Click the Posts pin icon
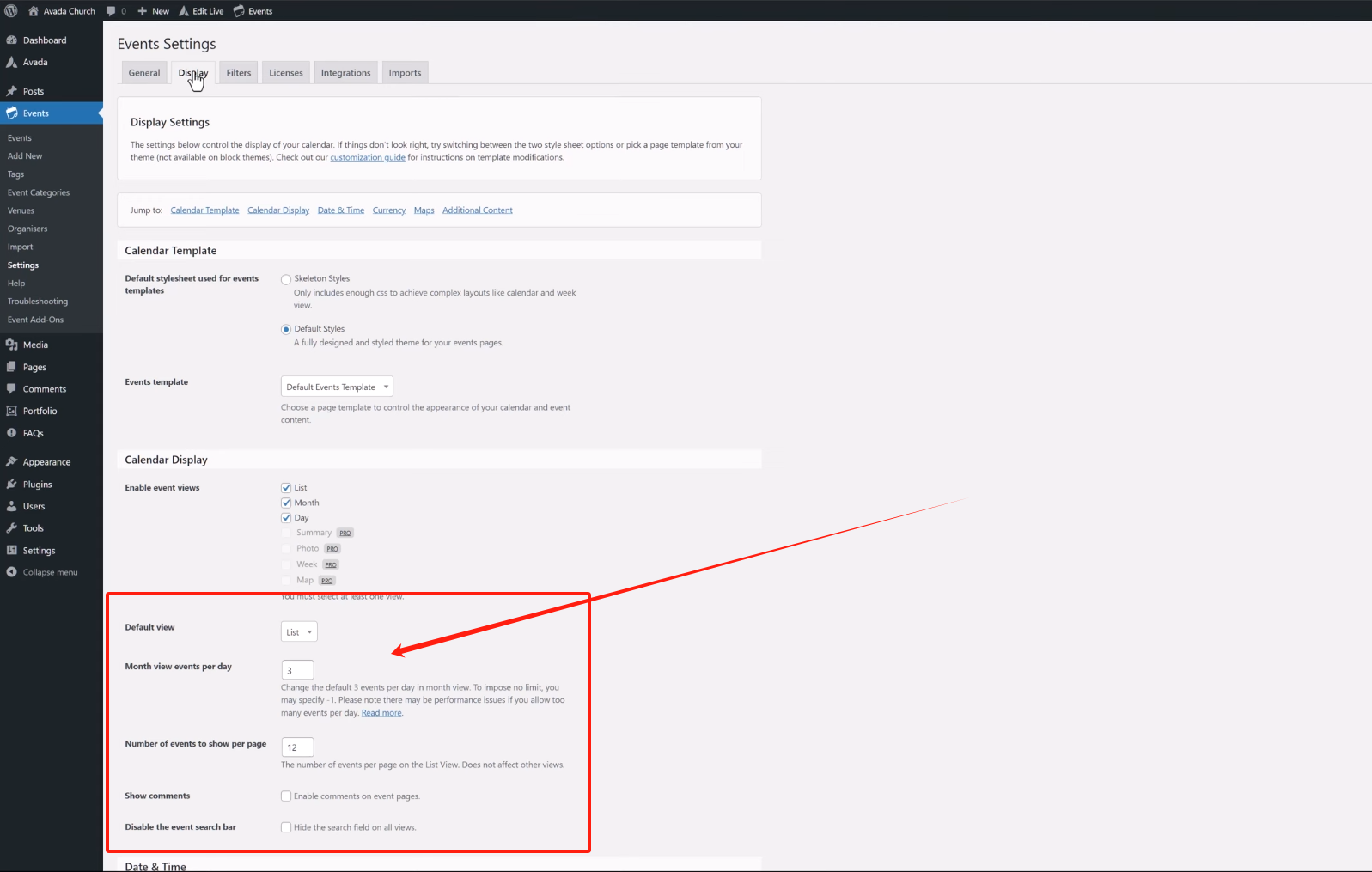The width and height of the screenshot is (1372, 872). tap(12, 91)
